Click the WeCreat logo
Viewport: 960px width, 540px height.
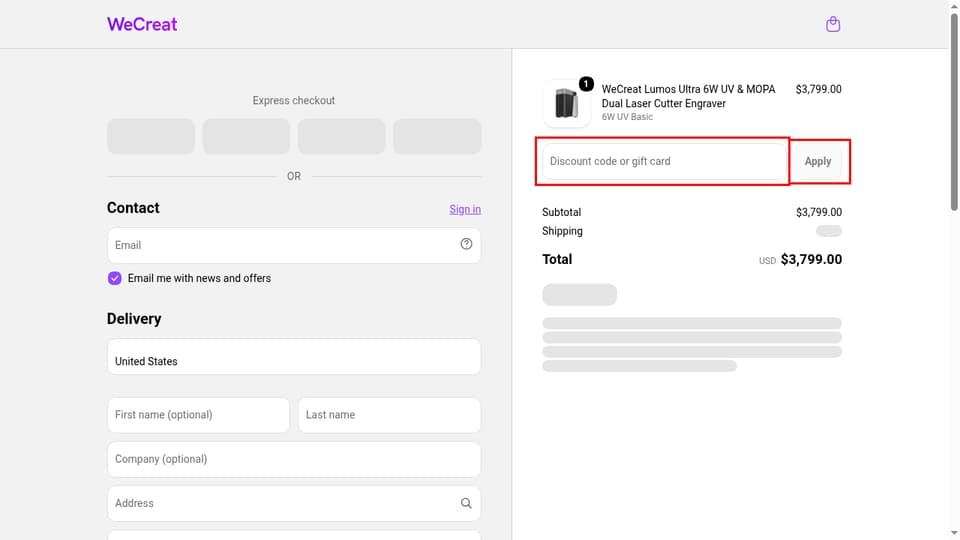point(142,24)
